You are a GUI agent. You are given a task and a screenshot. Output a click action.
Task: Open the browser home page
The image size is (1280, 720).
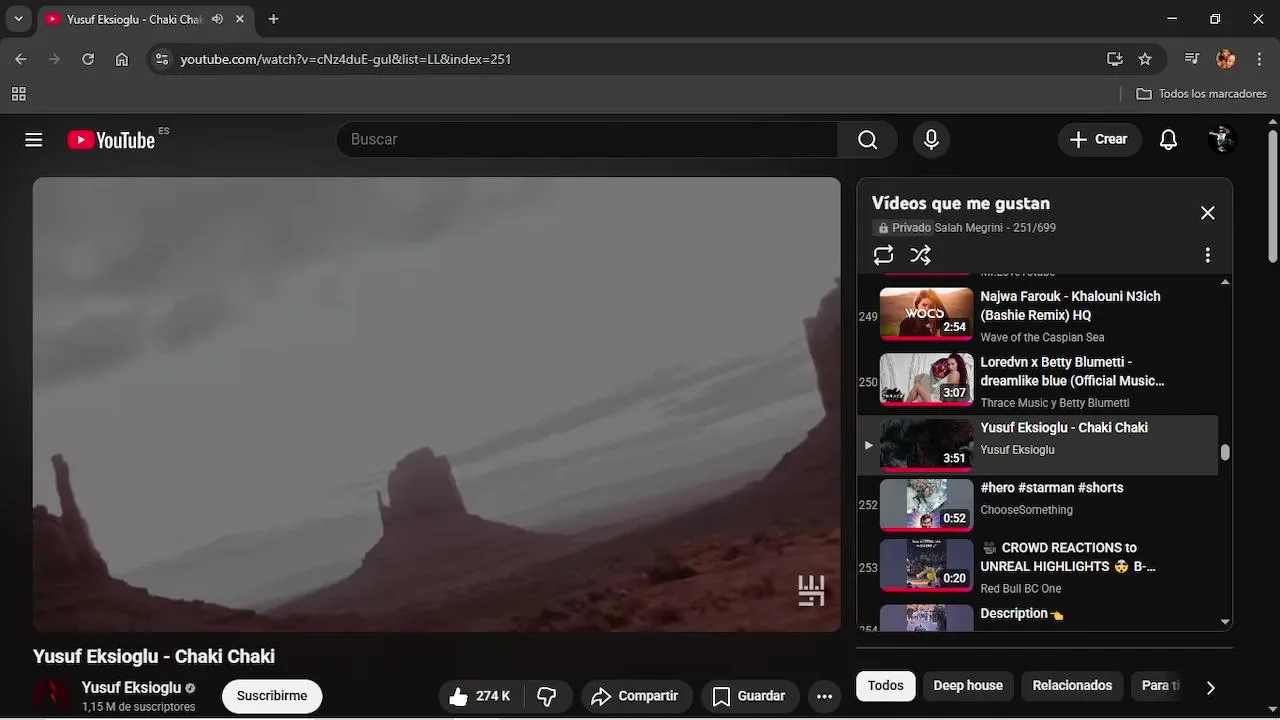122,59
